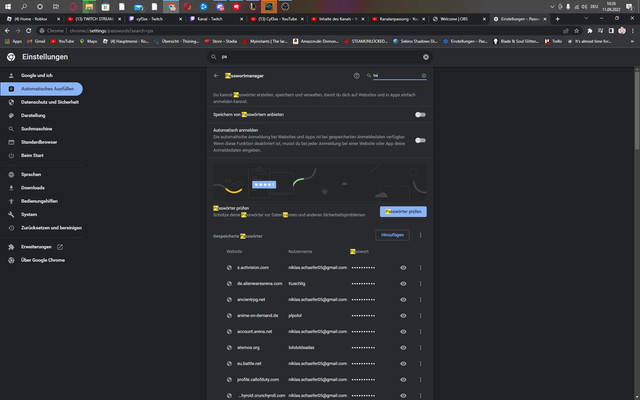The image size is (640, 400).
Task: Open actions menu for eu.battle.net entry
Action: tap(420, 364)
